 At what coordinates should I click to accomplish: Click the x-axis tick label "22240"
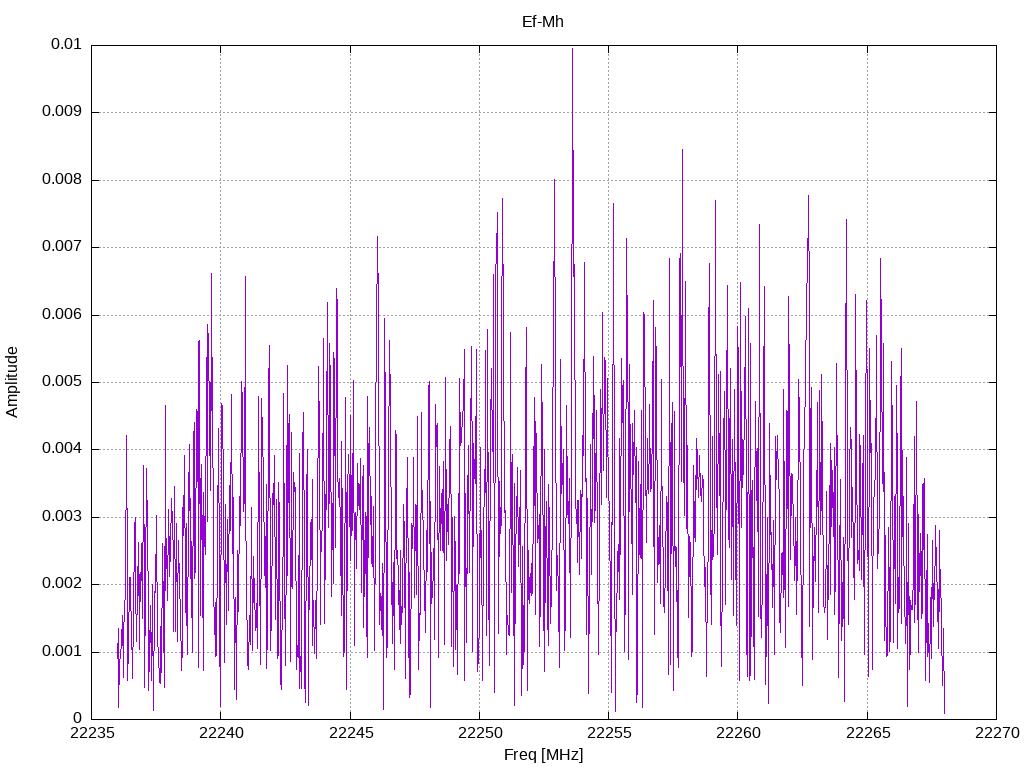point(221,733)
